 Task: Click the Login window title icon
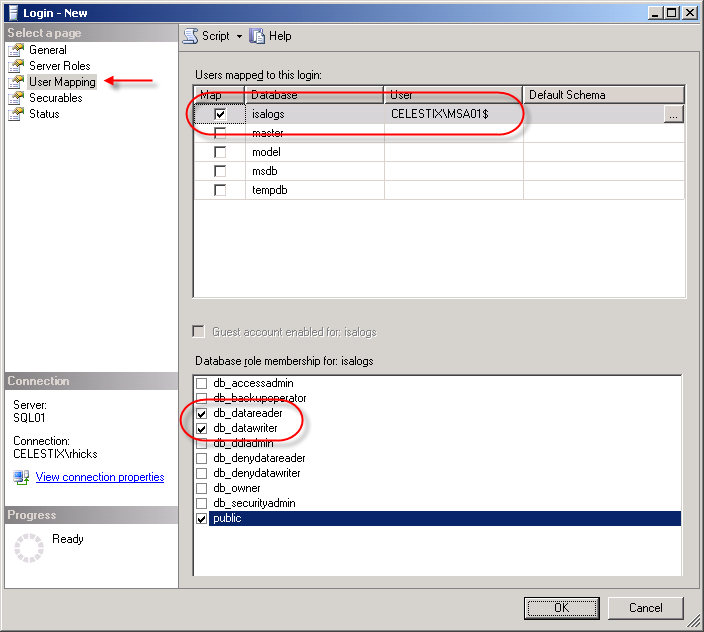pyautogui.click(x=12, y=12)
